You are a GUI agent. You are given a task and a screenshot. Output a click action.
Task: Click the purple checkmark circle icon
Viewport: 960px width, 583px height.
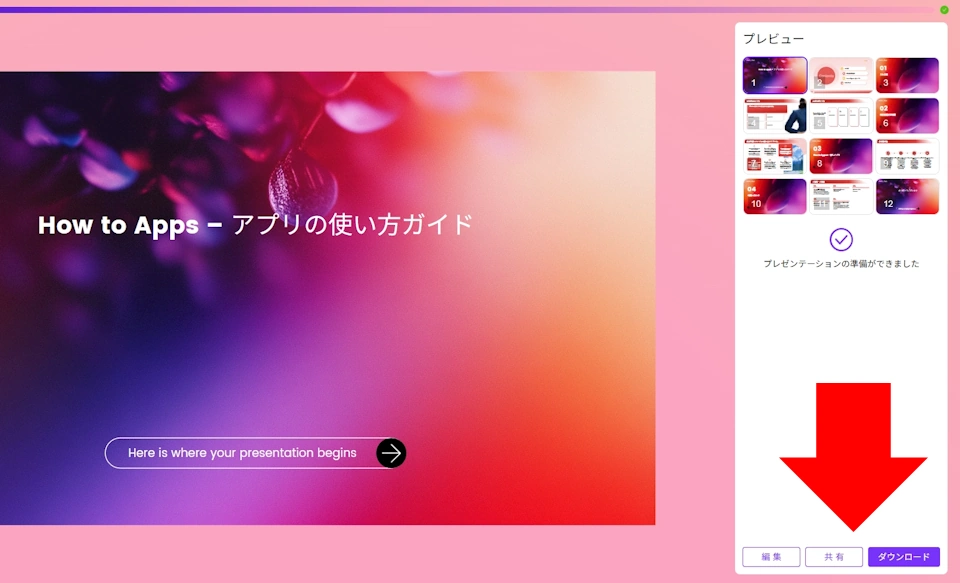[841, 239]
